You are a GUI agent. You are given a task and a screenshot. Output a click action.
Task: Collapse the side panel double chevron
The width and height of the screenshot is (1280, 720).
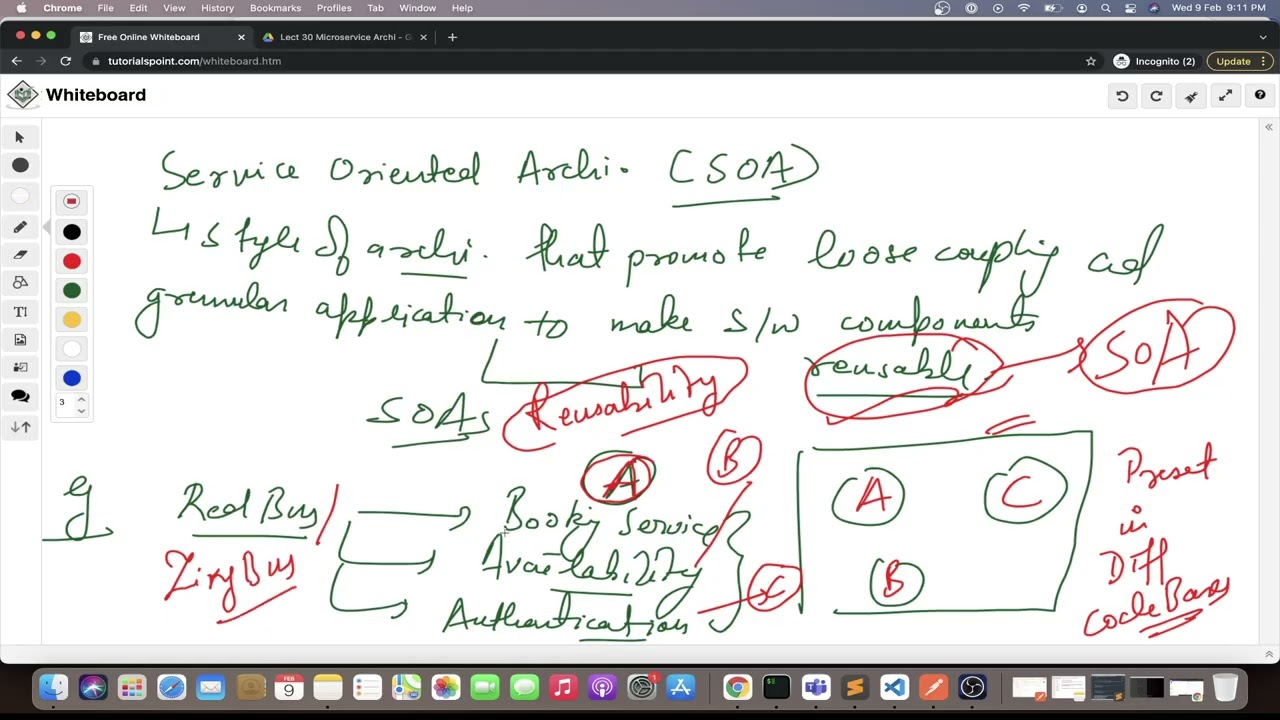(x=1268, y=127)
